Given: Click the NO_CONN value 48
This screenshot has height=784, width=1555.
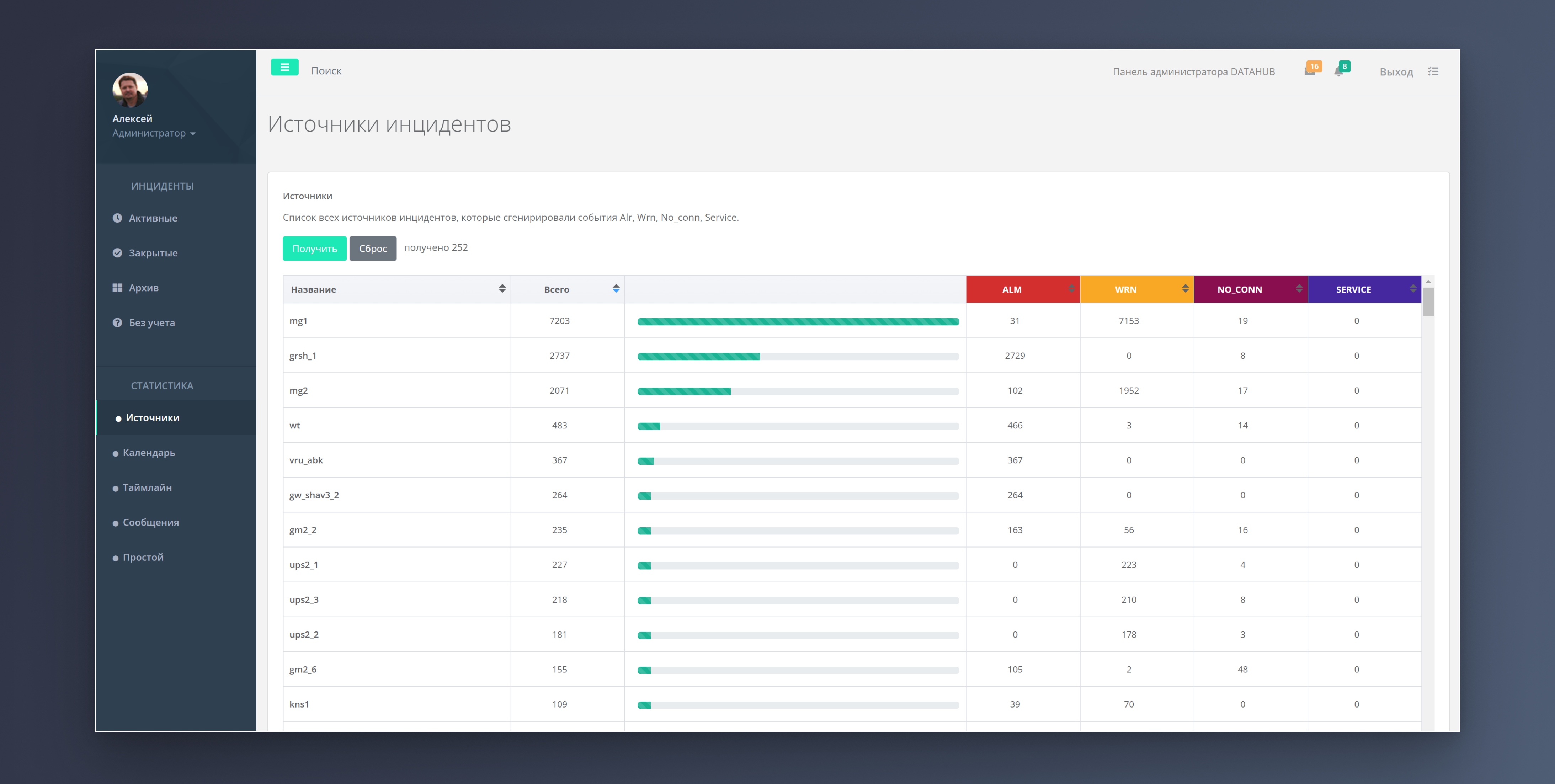Looking at the screenshot, I should tap(1242, 670).
